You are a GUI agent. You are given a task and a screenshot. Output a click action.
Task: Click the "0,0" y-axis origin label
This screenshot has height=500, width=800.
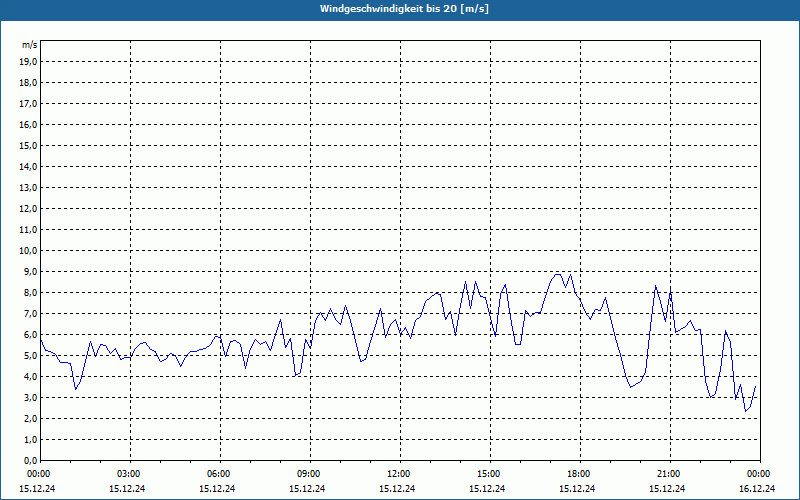click(x=30, y=461)
